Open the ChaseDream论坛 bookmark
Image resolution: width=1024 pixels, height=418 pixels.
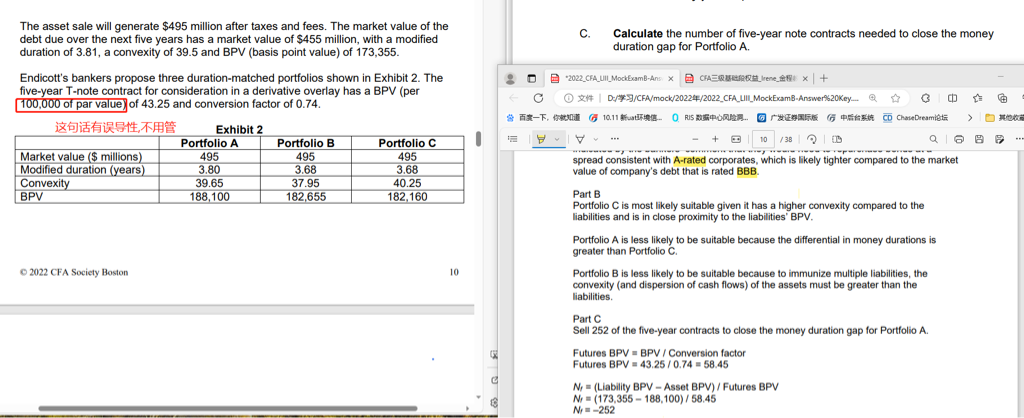coord(914,118)
